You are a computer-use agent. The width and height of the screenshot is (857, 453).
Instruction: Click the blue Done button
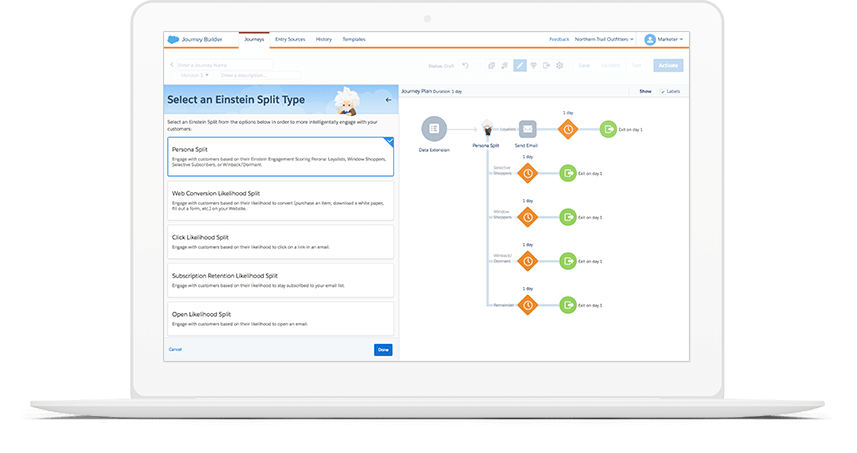[x=383, y=349]
